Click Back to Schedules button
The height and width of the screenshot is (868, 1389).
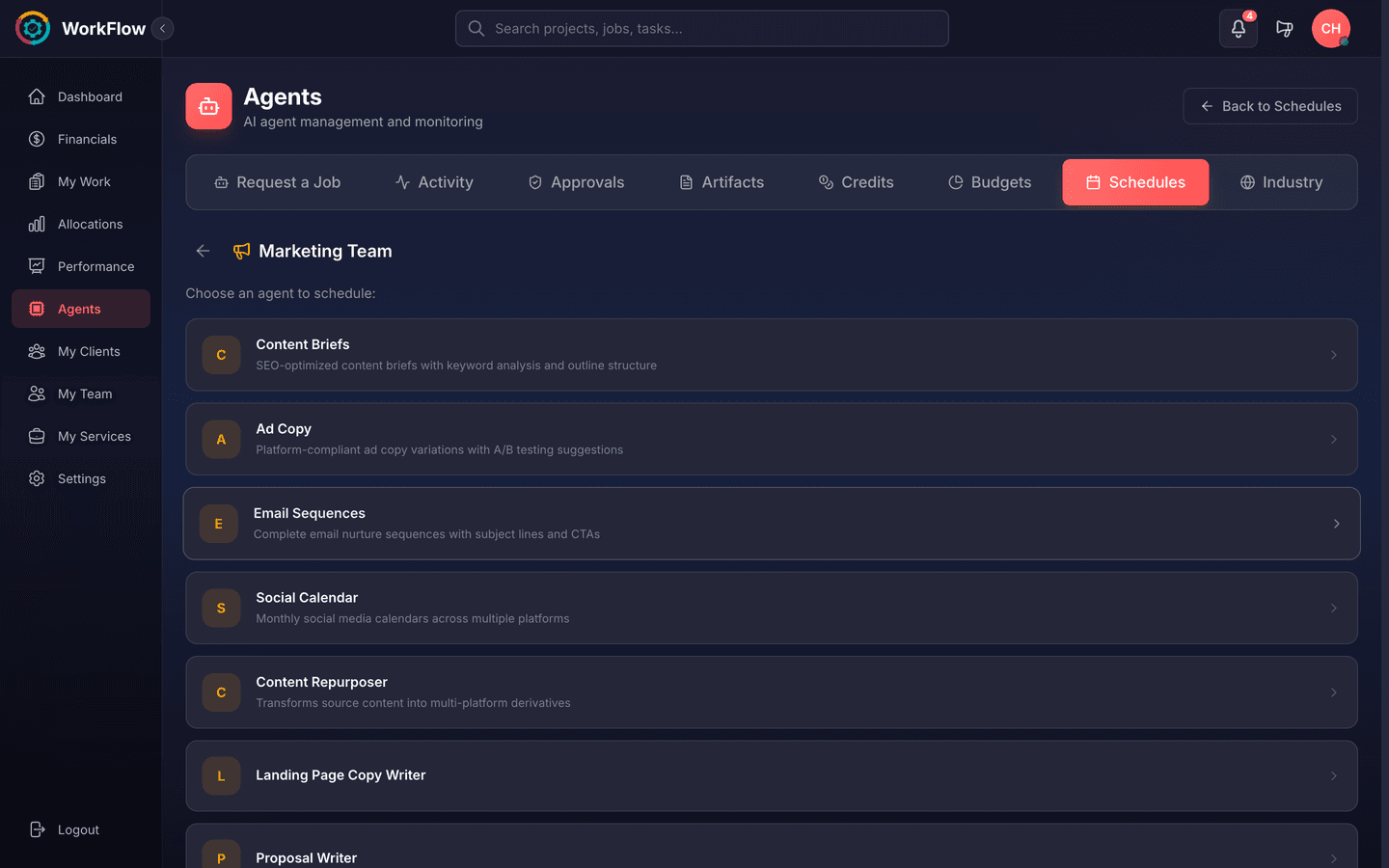[x=1270, y=106]
